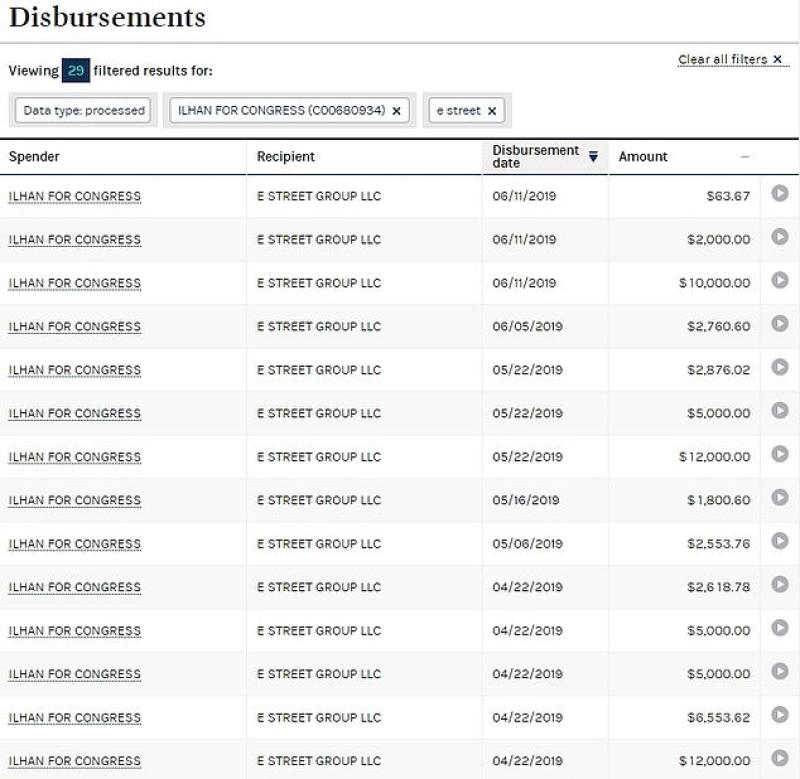The width and height of the screenshot is (800, 779).
Task: Open ILHAN FOR CONGRESS link in $2,876.02 row
Action: pos(74,370)
